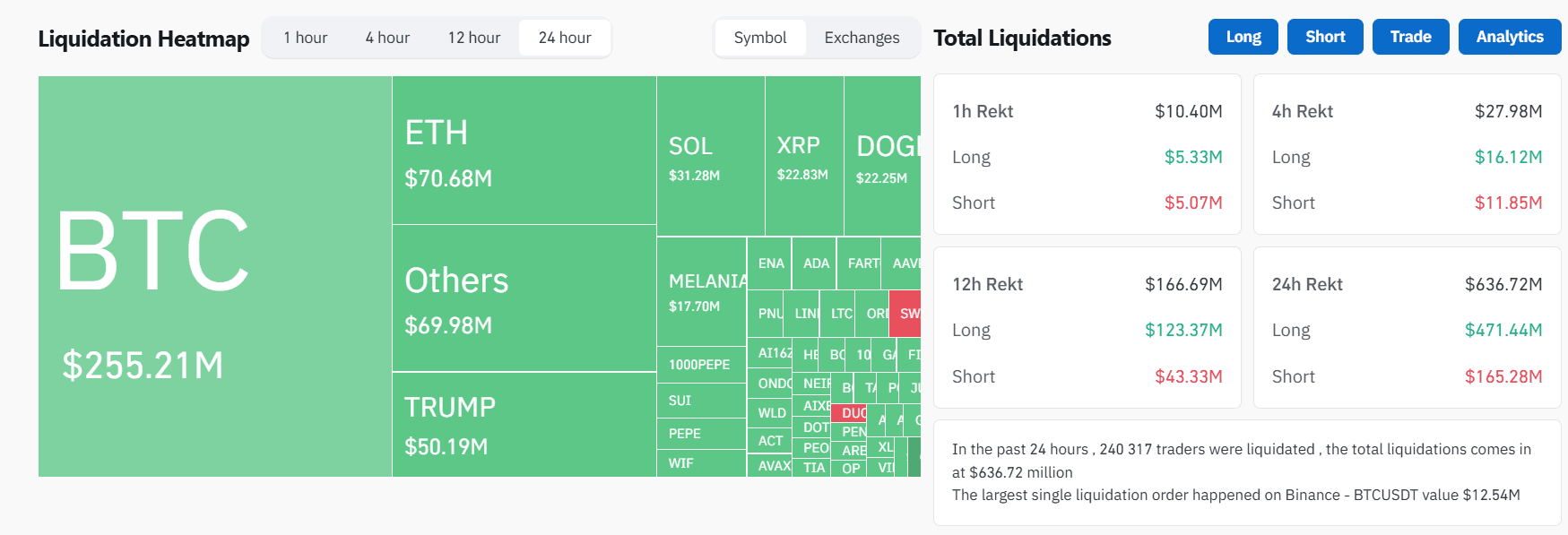
Task: Switch heatmap view to Exchanges
Action: click(862, 38)
